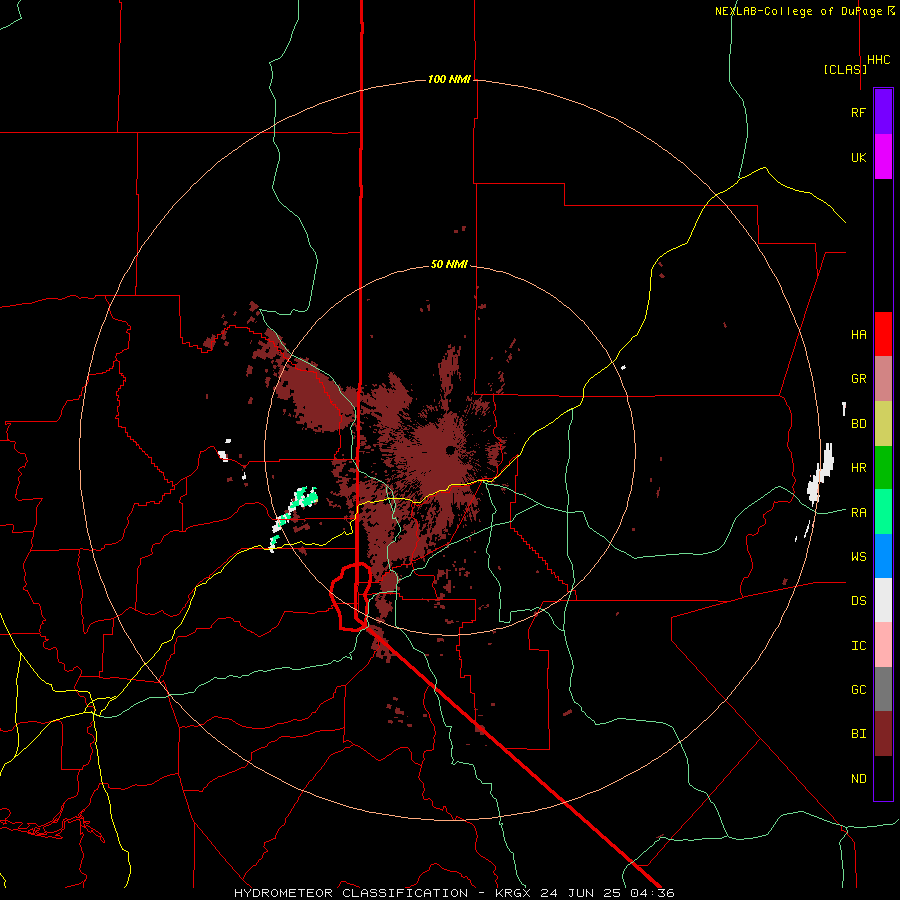Click the WS blue legend swatch

tap(883, 556)
